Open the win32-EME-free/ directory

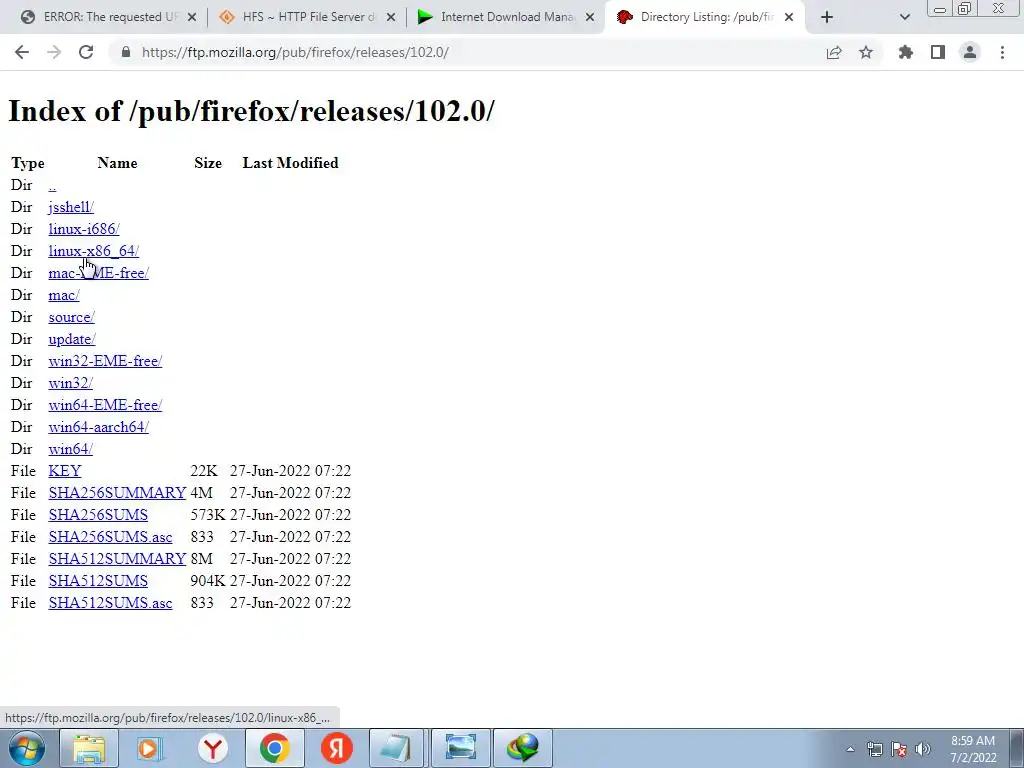tap(105, 361)
